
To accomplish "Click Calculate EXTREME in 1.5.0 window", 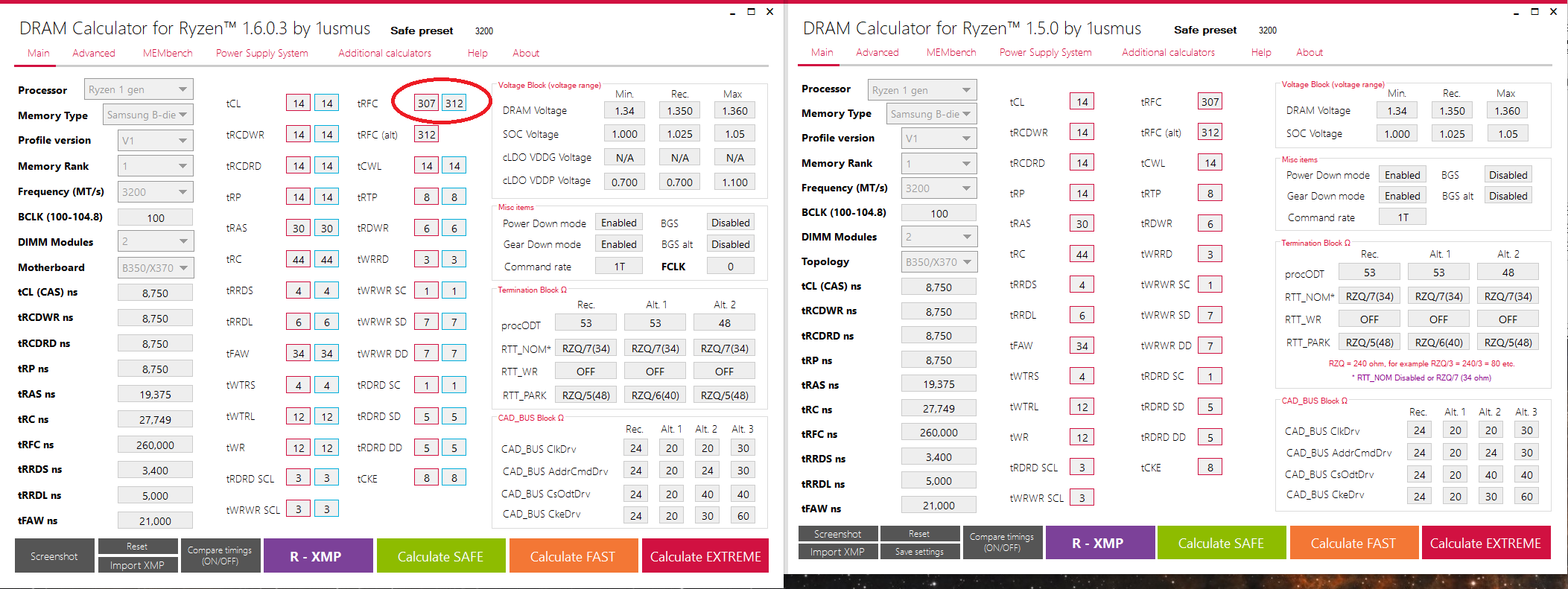I will (x=1486, y=543).
